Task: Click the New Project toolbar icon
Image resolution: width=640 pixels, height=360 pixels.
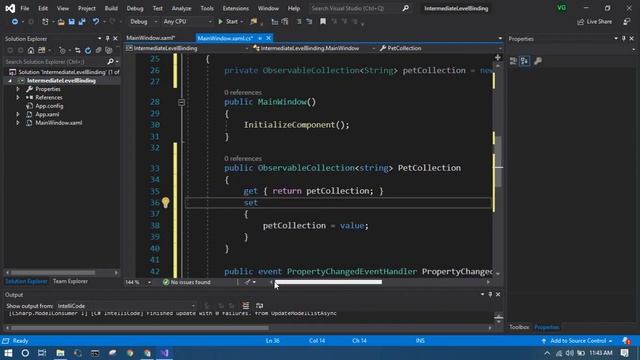Action: [x=45, y=22]
